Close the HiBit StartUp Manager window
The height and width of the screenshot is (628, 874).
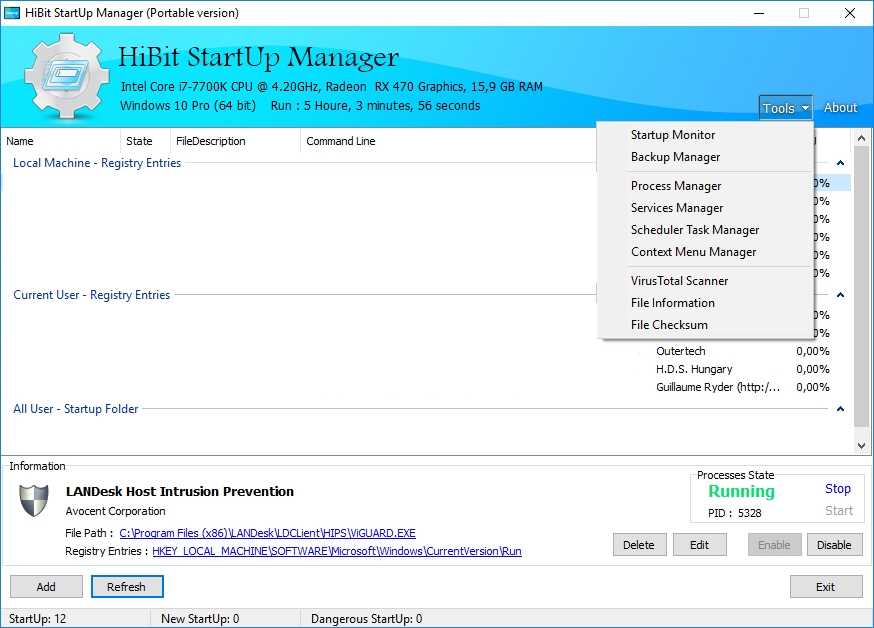tap(849, 13)
